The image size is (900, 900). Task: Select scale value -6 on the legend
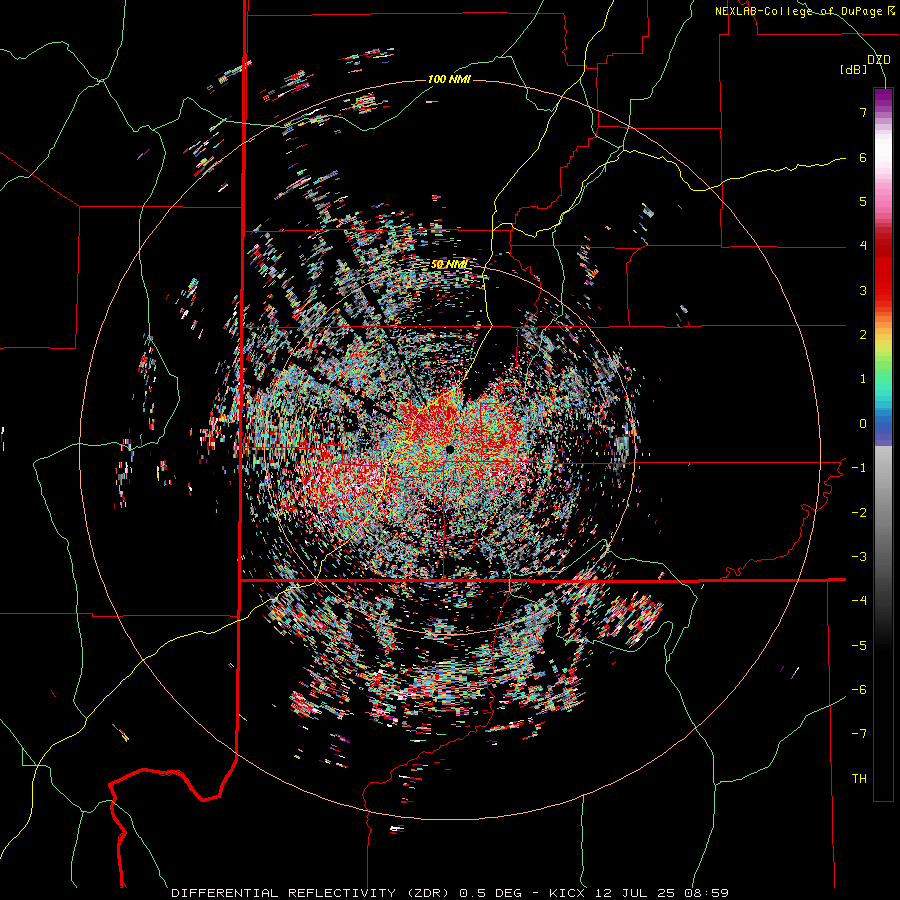tap(859, 690)
